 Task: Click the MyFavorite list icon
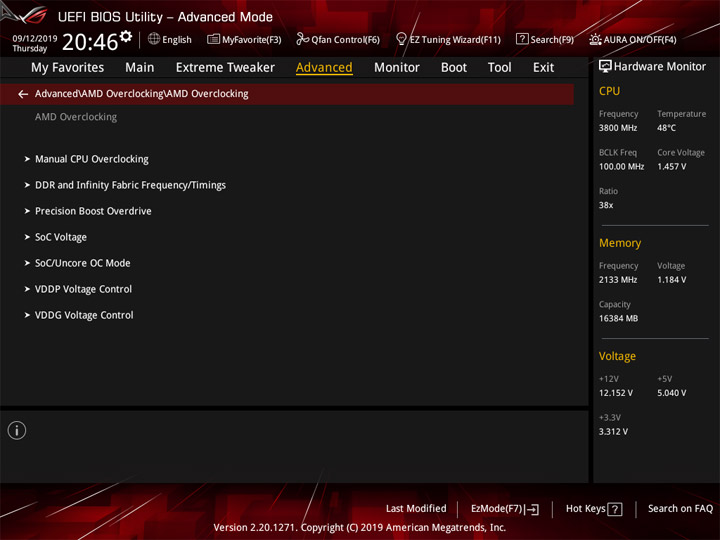click(x=214, y=39)
